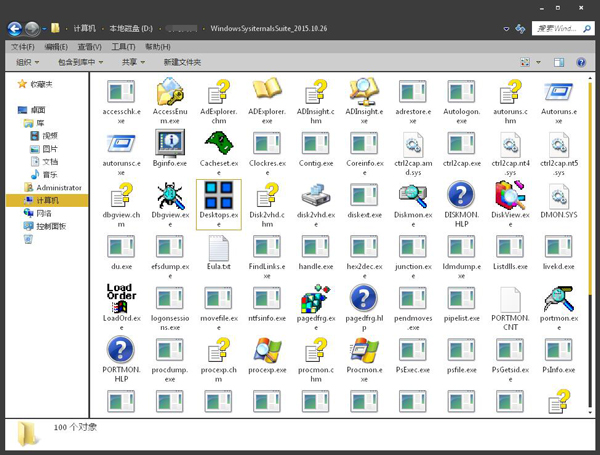This screenshot has width=600, height=455.
Task: Open the view options dropdown arrow
Action: [538, 62]
